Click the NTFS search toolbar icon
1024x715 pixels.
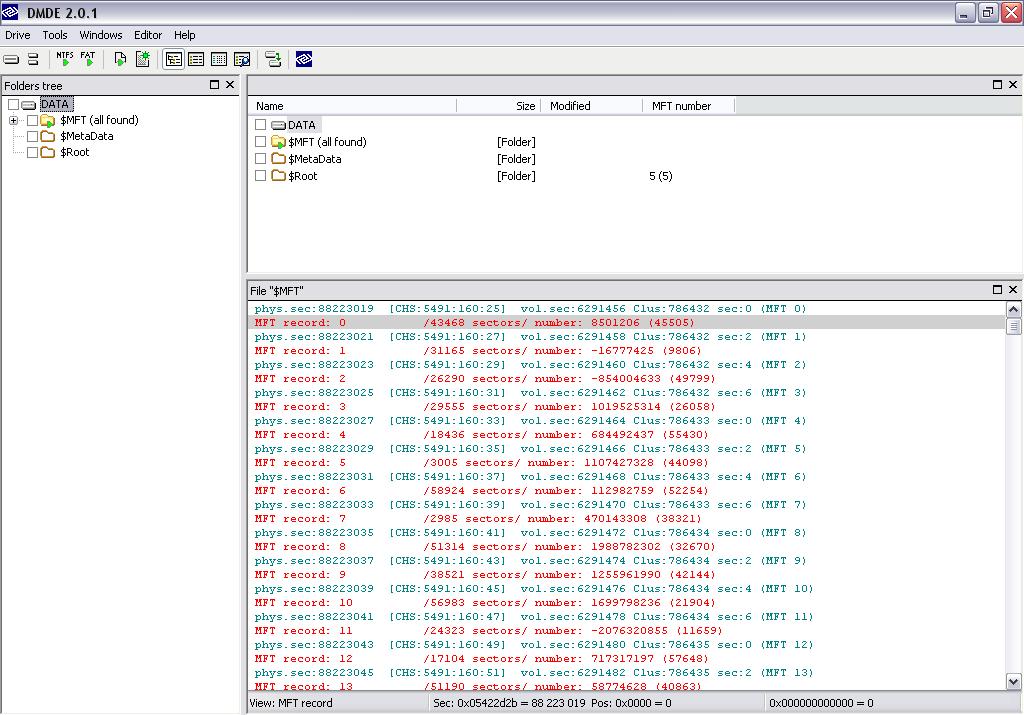pos(65,60)
